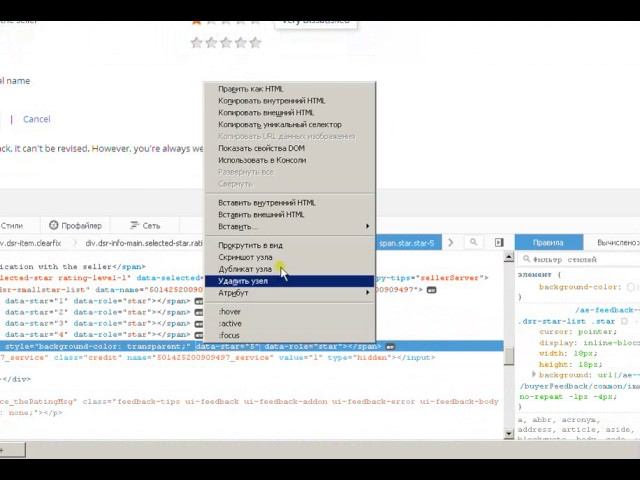Choose Копировать внутренний HTML
Viewport: 640px width, 480px height.
(x=289, y=101)
